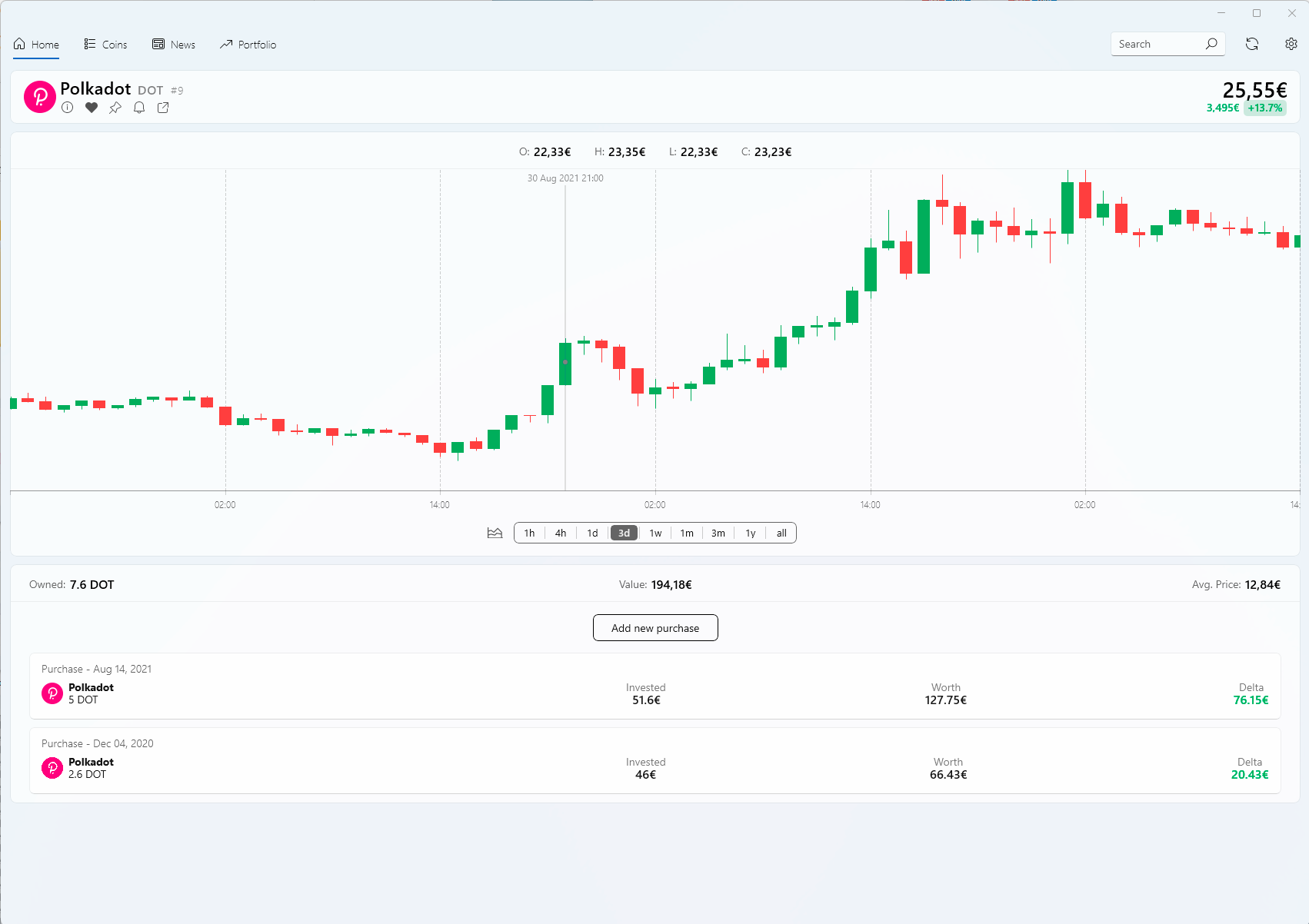Select the 3m timeframe
This screenshot has height=924, width=1309.
(x=718, y=533)
